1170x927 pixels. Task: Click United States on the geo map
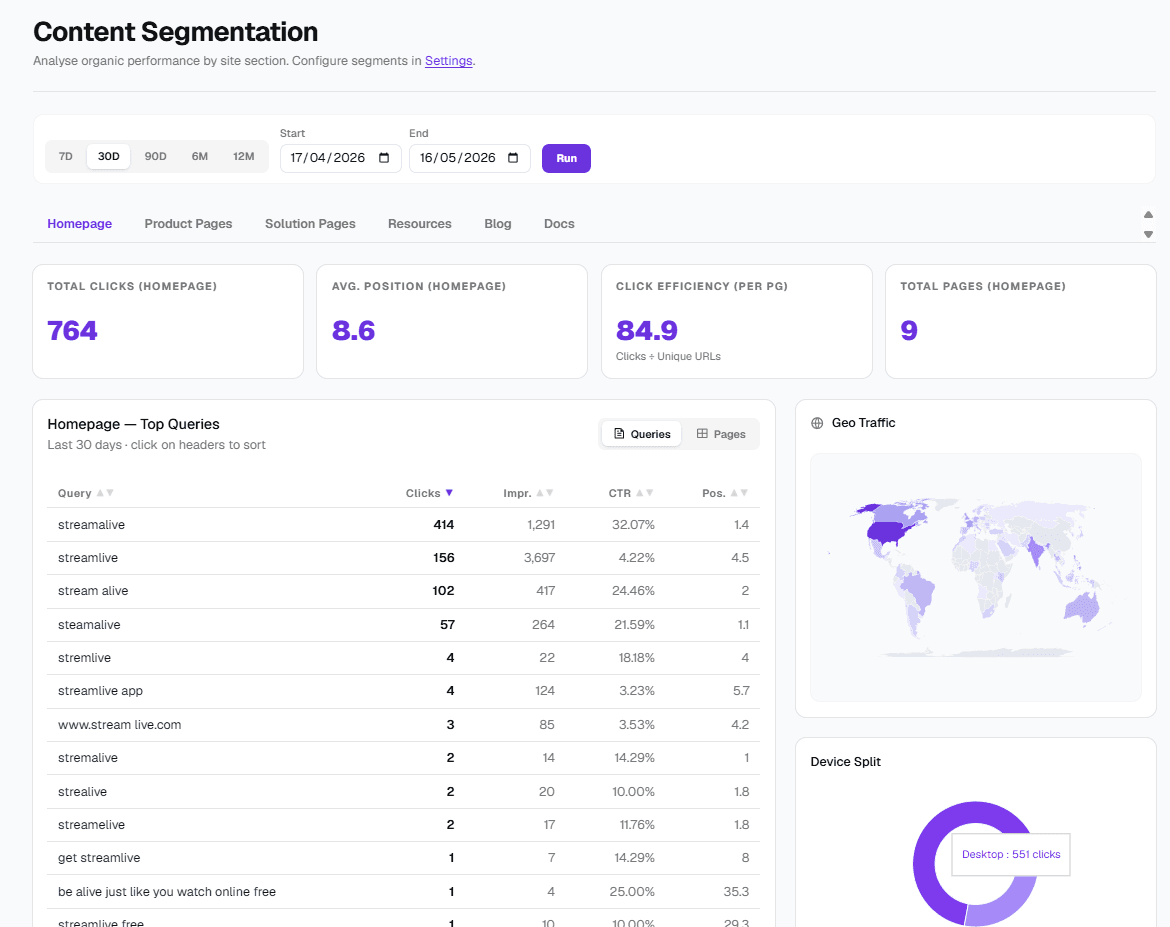tap(886, 533)
